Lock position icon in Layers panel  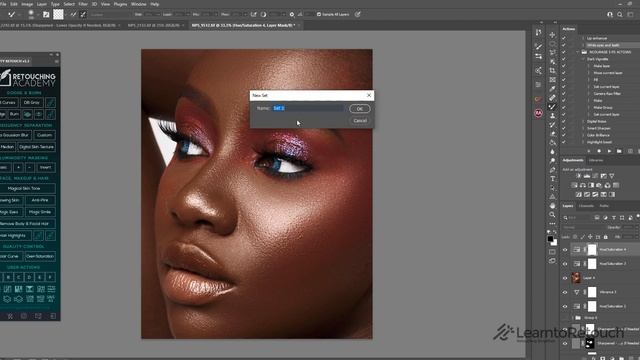pyautogui.click(x=590, y=237)
